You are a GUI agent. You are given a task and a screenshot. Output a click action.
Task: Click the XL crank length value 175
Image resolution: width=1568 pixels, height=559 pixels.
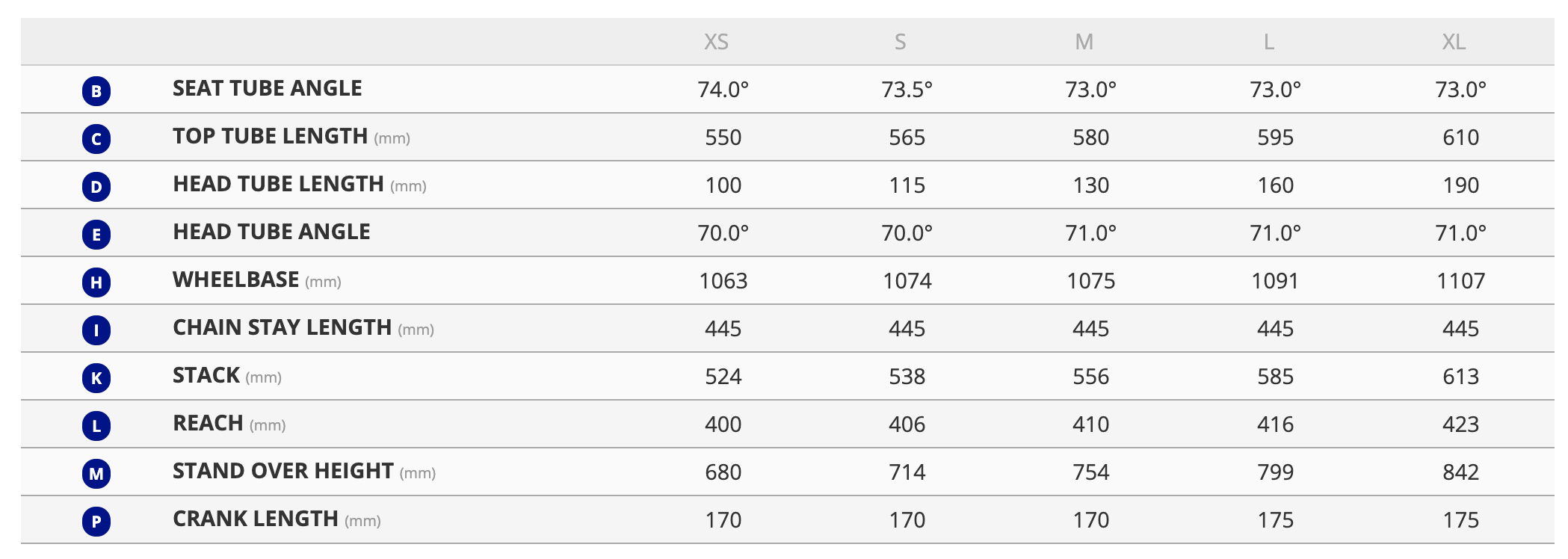point(1460,520)
